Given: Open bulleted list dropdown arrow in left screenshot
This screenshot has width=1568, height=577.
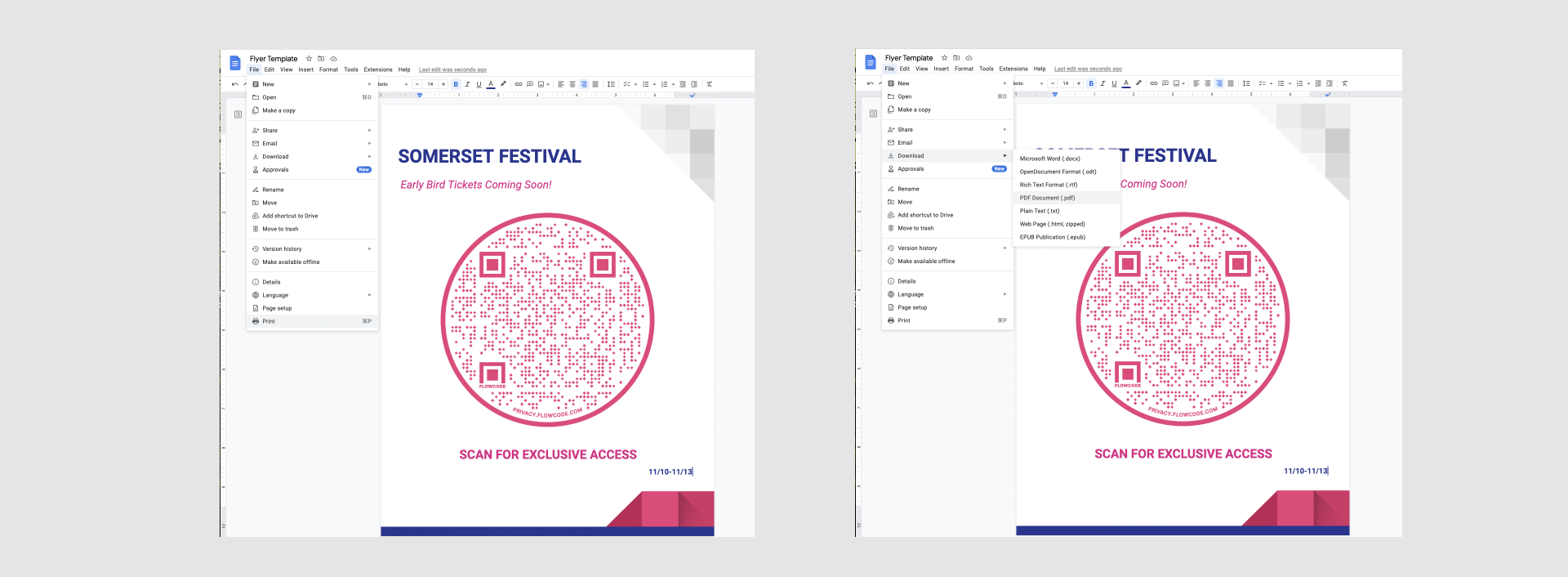Looking at the screenshot, I should (655, 84).
